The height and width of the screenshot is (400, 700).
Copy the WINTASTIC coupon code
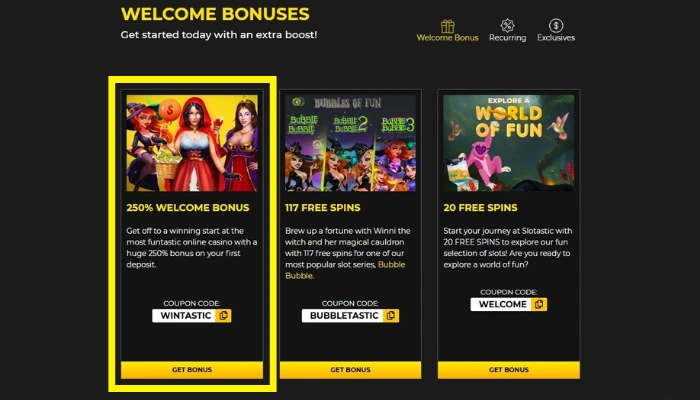223,316
